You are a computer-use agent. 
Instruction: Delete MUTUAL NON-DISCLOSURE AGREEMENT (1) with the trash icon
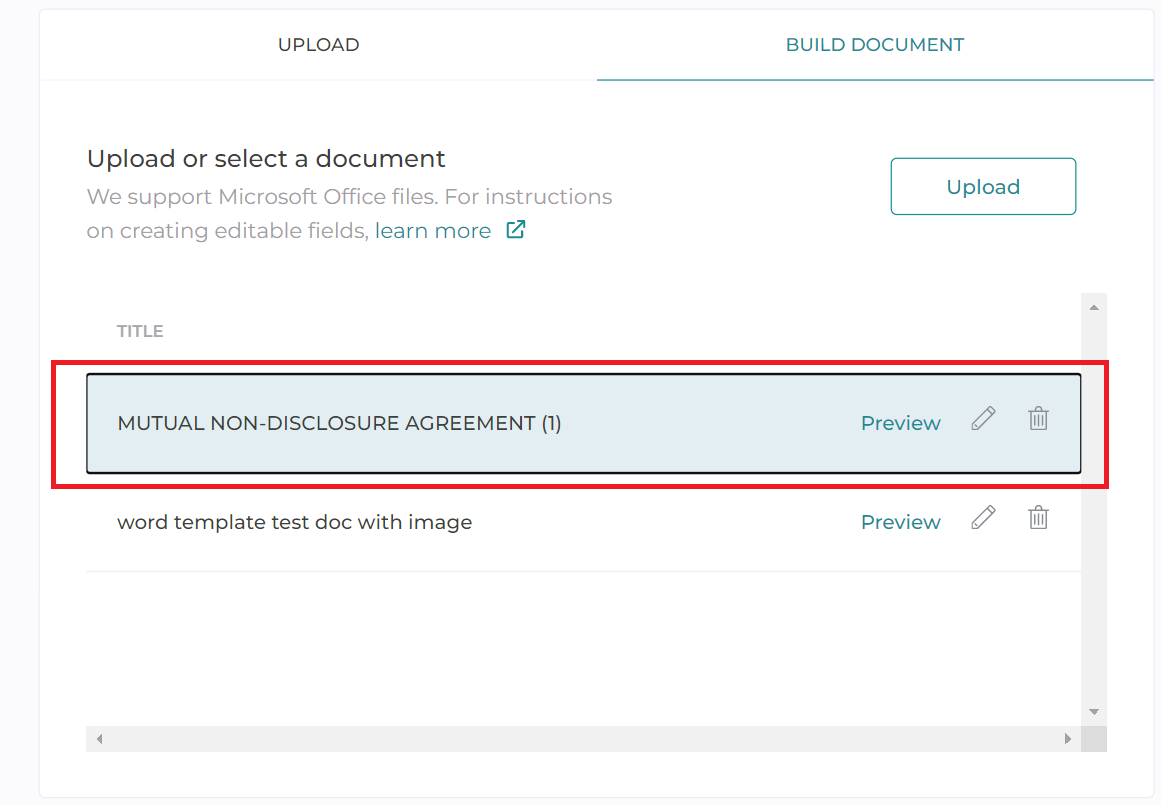(1038, 418)
